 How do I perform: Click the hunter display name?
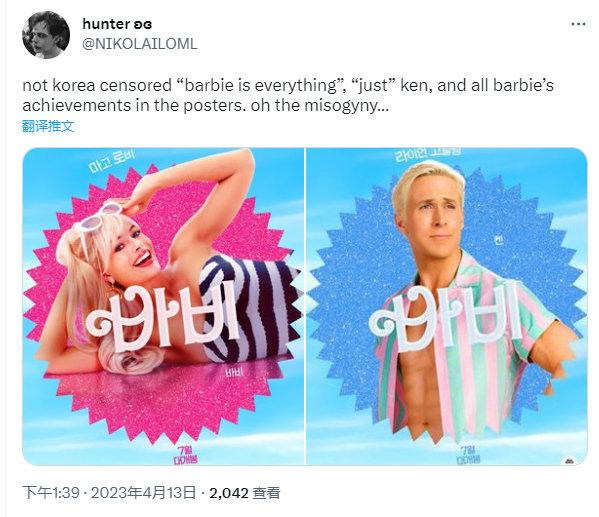(x=106, y=24)
